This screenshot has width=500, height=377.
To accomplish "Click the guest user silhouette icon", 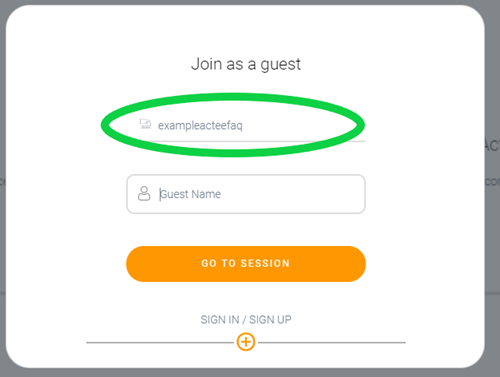I will 144,193.
